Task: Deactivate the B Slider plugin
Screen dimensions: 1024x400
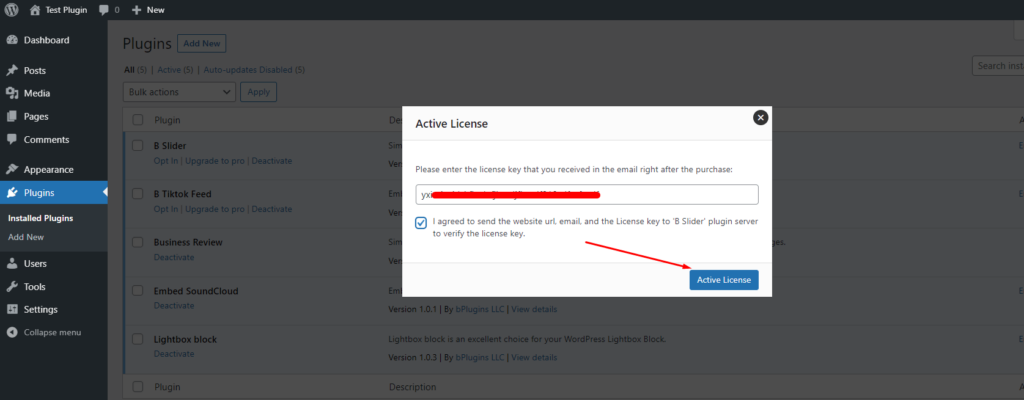Action: pos(272,161)
